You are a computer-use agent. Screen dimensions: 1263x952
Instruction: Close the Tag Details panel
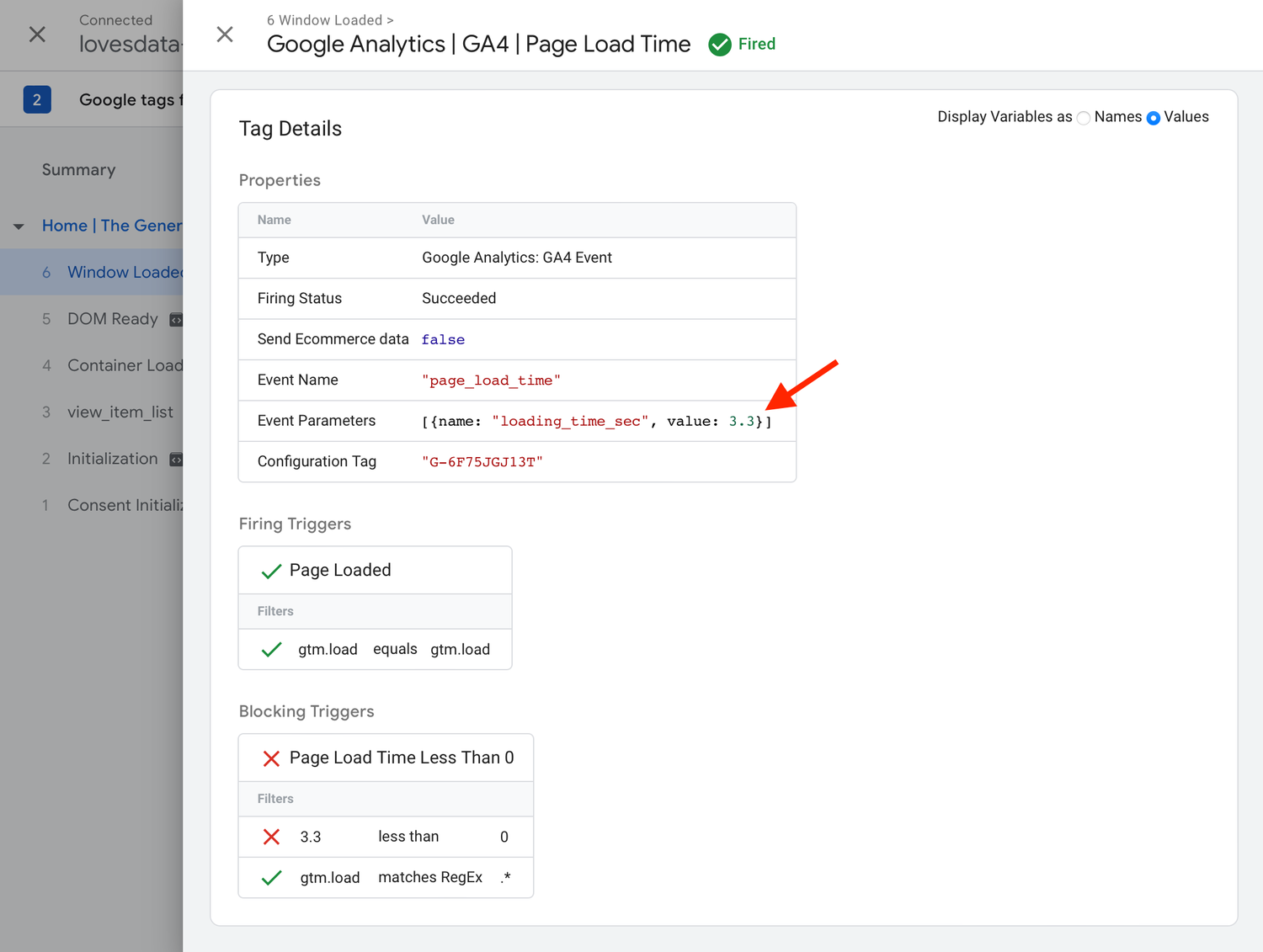click(225, 35)
